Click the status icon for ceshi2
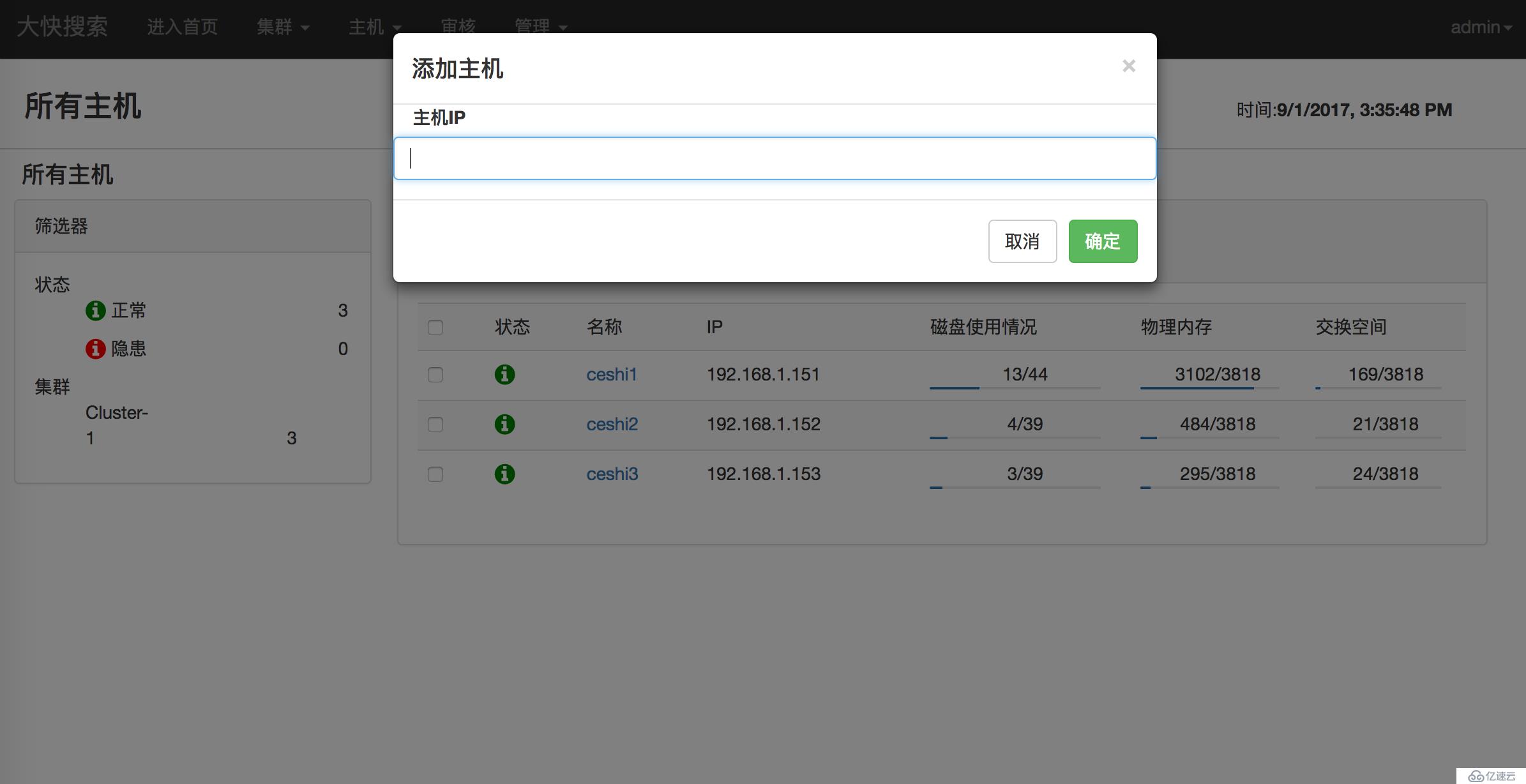This screenshot has width=1526, height=784. pyautogui.click(x=504, y=424)
